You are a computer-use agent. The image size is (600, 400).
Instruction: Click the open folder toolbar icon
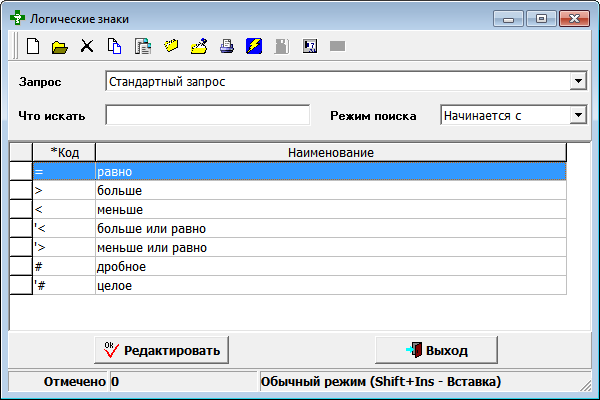pyautogui.click(x=60, y=47)
